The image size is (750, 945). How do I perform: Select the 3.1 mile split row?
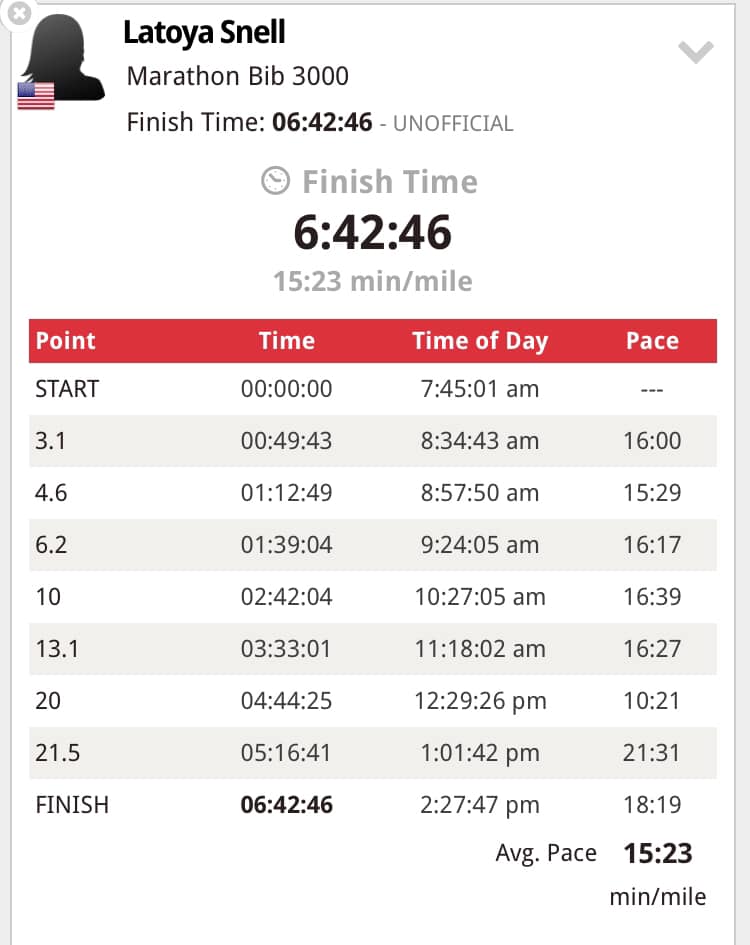point(373,441)
